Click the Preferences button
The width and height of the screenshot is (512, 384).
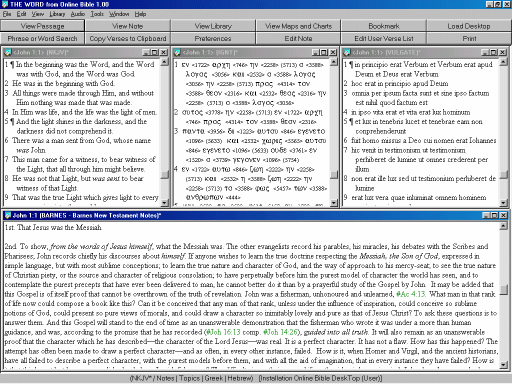pyautogui.click(x=213, y=39)
